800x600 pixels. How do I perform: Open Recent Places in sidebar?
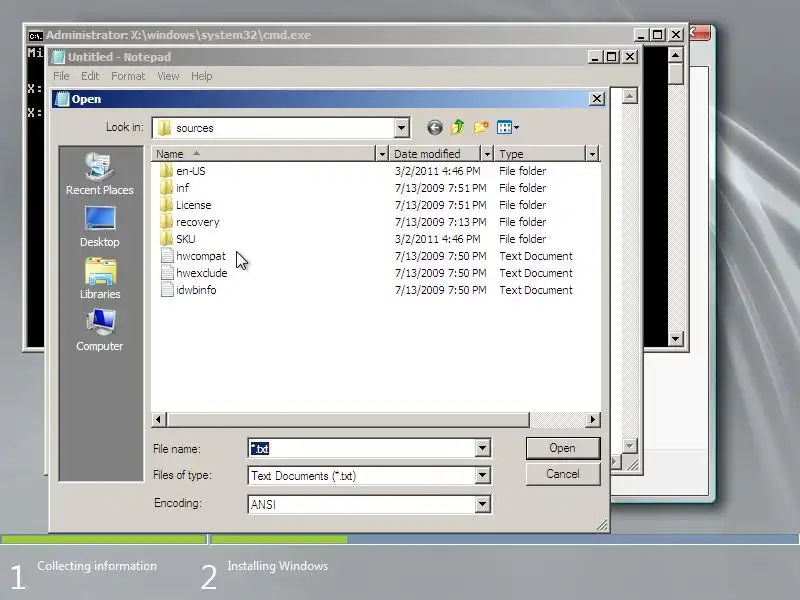point(99,174)
